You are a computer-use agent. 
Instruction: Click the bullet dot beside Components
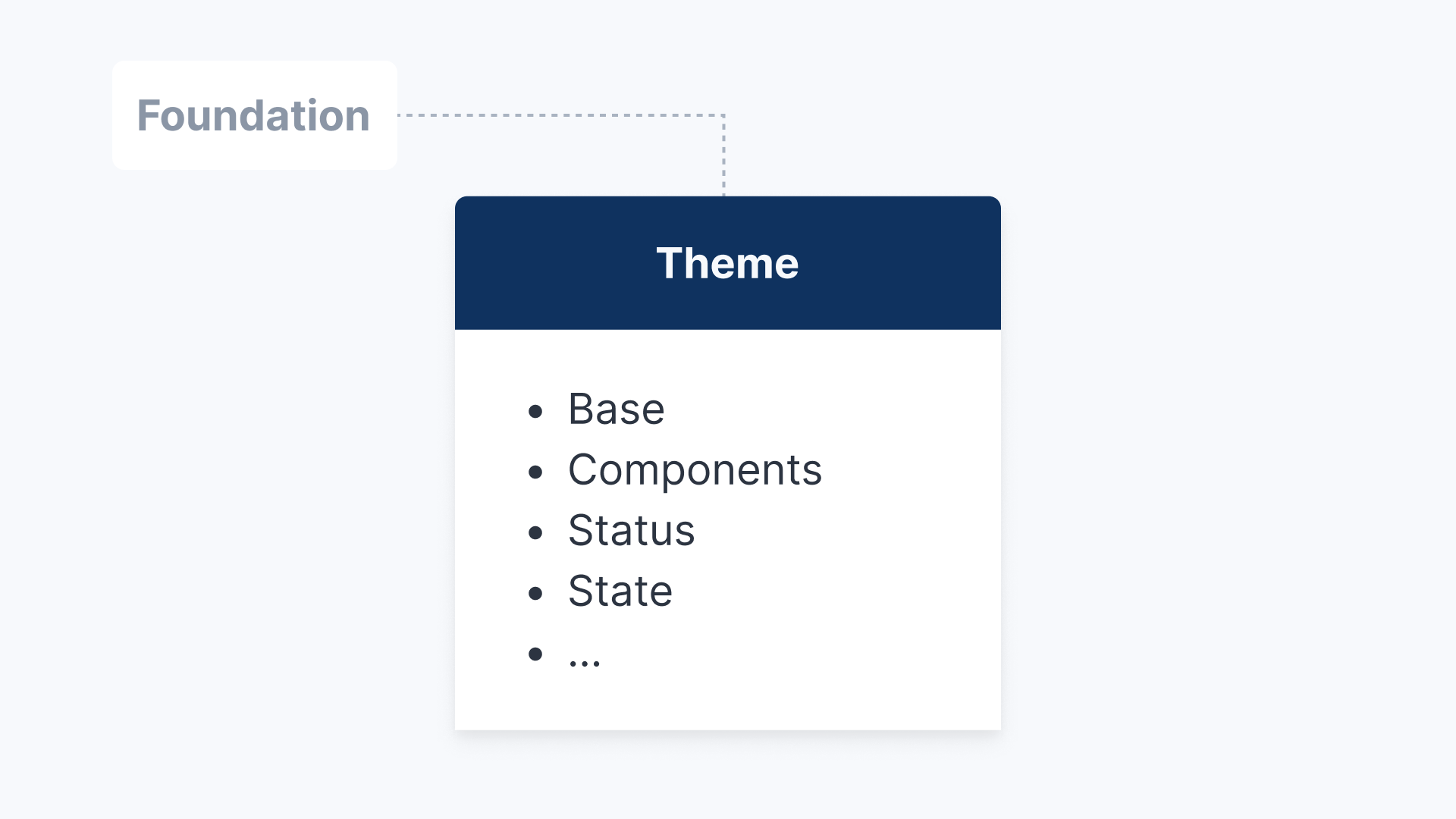click(535, 472)
